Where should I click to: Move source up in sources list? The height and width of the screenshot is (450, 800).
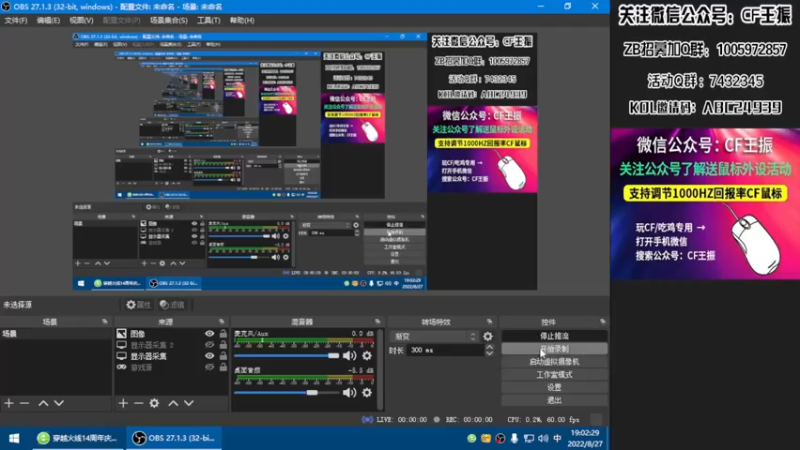[173, 403]
